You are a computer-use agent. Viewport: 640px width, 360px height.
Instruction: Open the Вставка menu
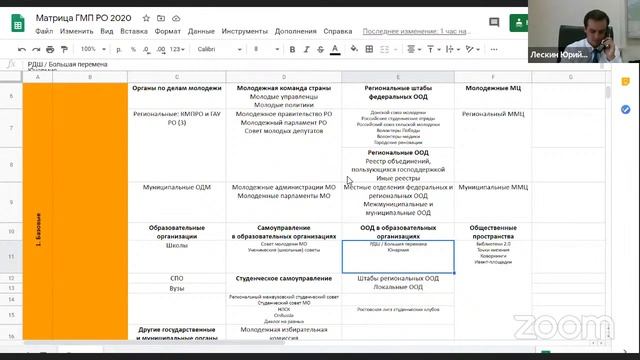(134, 31)
